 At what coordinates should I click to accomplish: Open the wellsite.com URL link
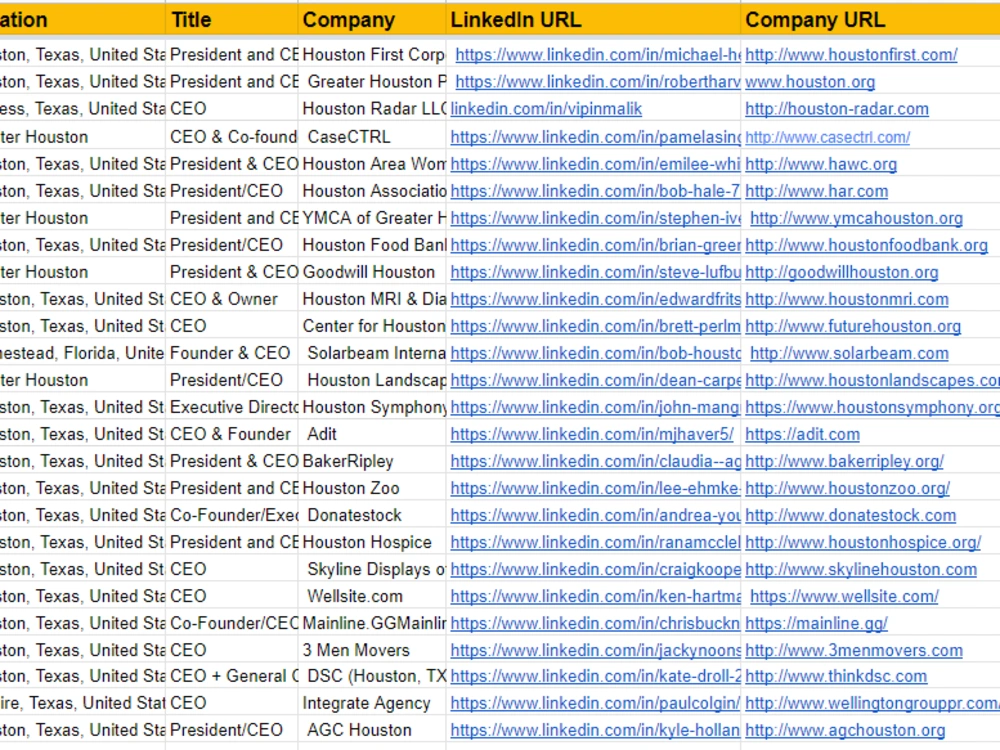tap(844, 596)
